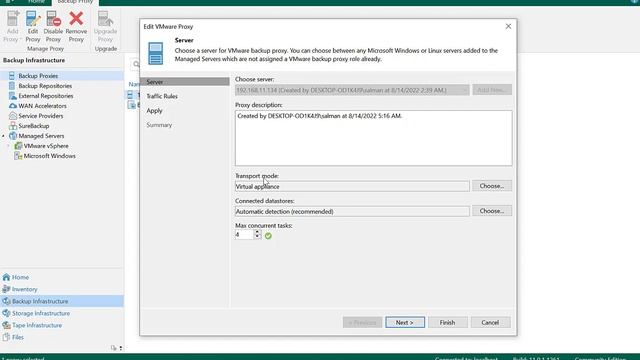Viewport: 640px width, 360px height.
Task: Click the Tape Infrastructure view icon
Action: pos(6,325)
